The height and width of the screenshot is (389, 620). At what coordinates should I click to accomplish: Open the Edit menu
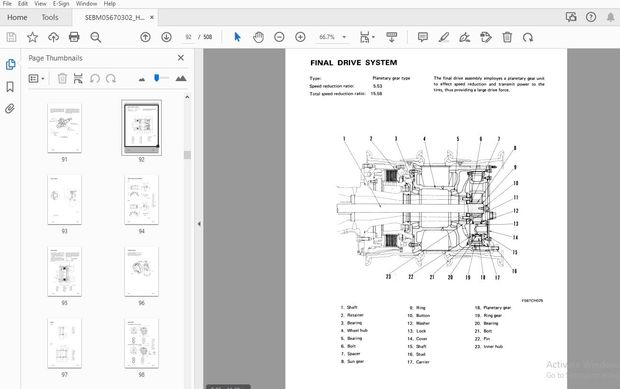pos(23,4)
